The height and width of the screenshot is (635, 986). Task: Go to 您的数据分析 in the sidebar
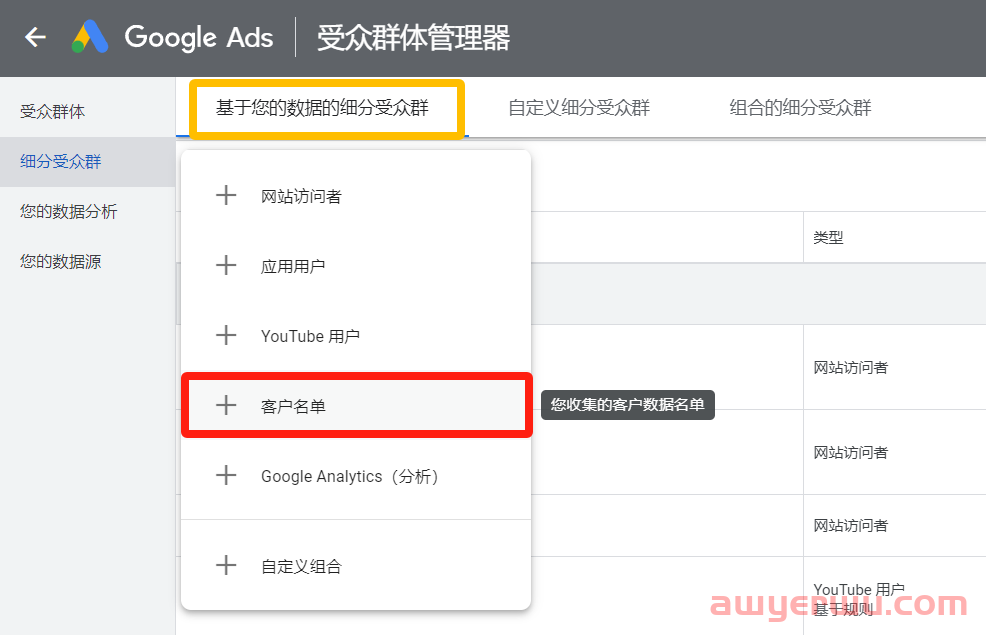87,211
